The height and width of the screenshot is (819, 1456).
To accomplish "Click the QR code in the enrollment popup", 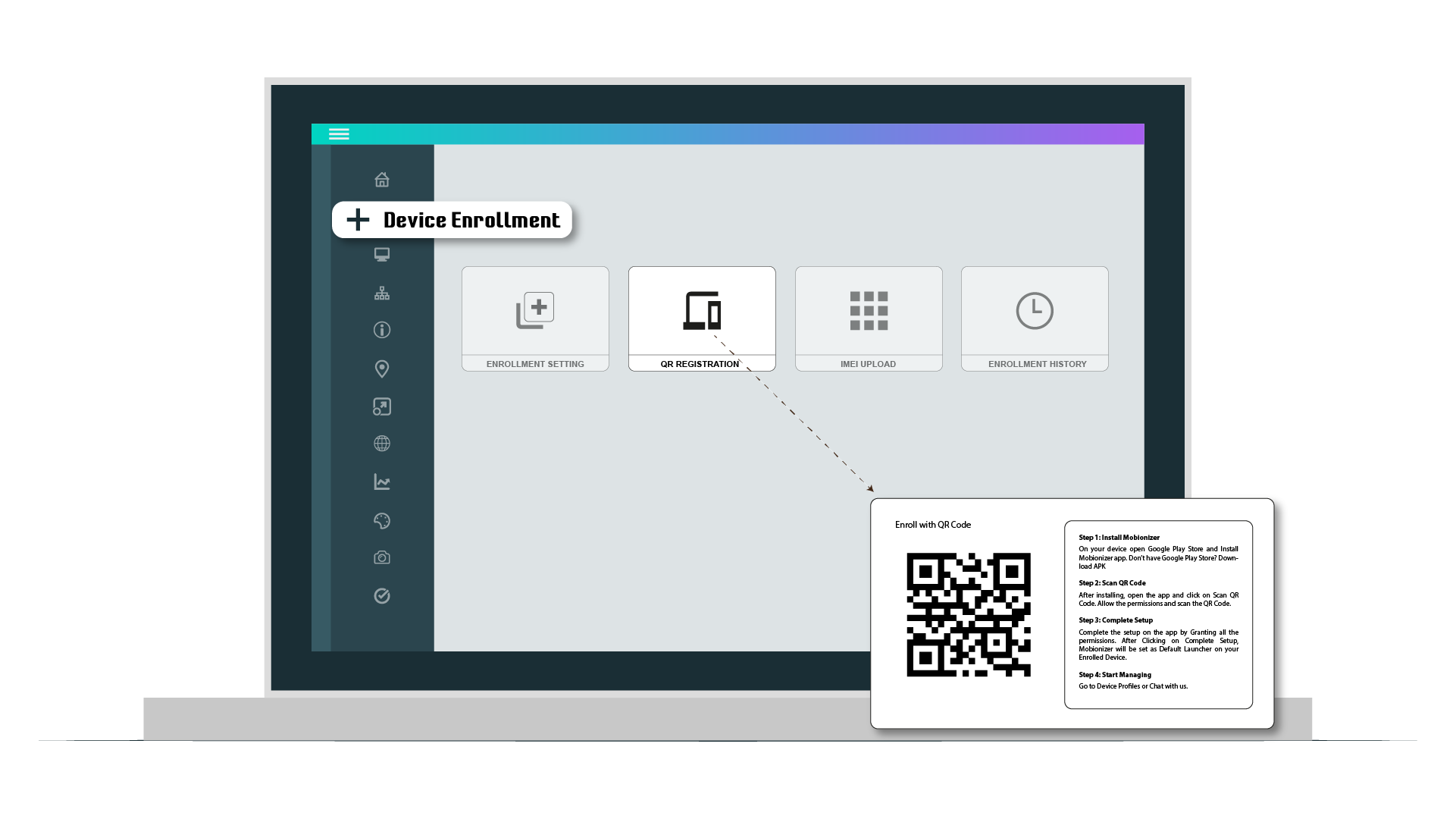I will click(969, 616).
